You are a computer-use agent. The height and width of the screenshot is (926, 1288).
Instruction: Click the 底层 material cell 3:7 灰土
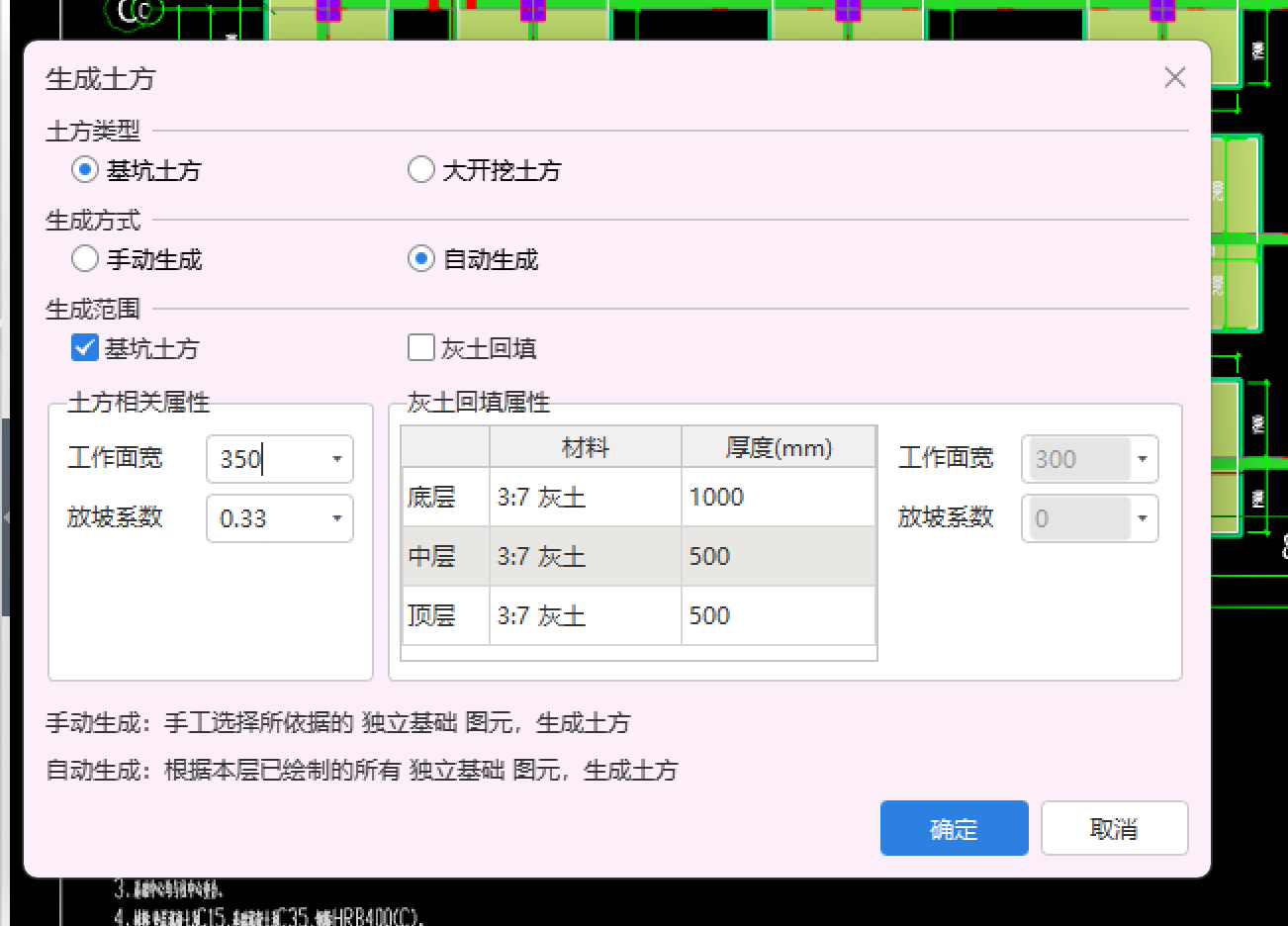586,497
